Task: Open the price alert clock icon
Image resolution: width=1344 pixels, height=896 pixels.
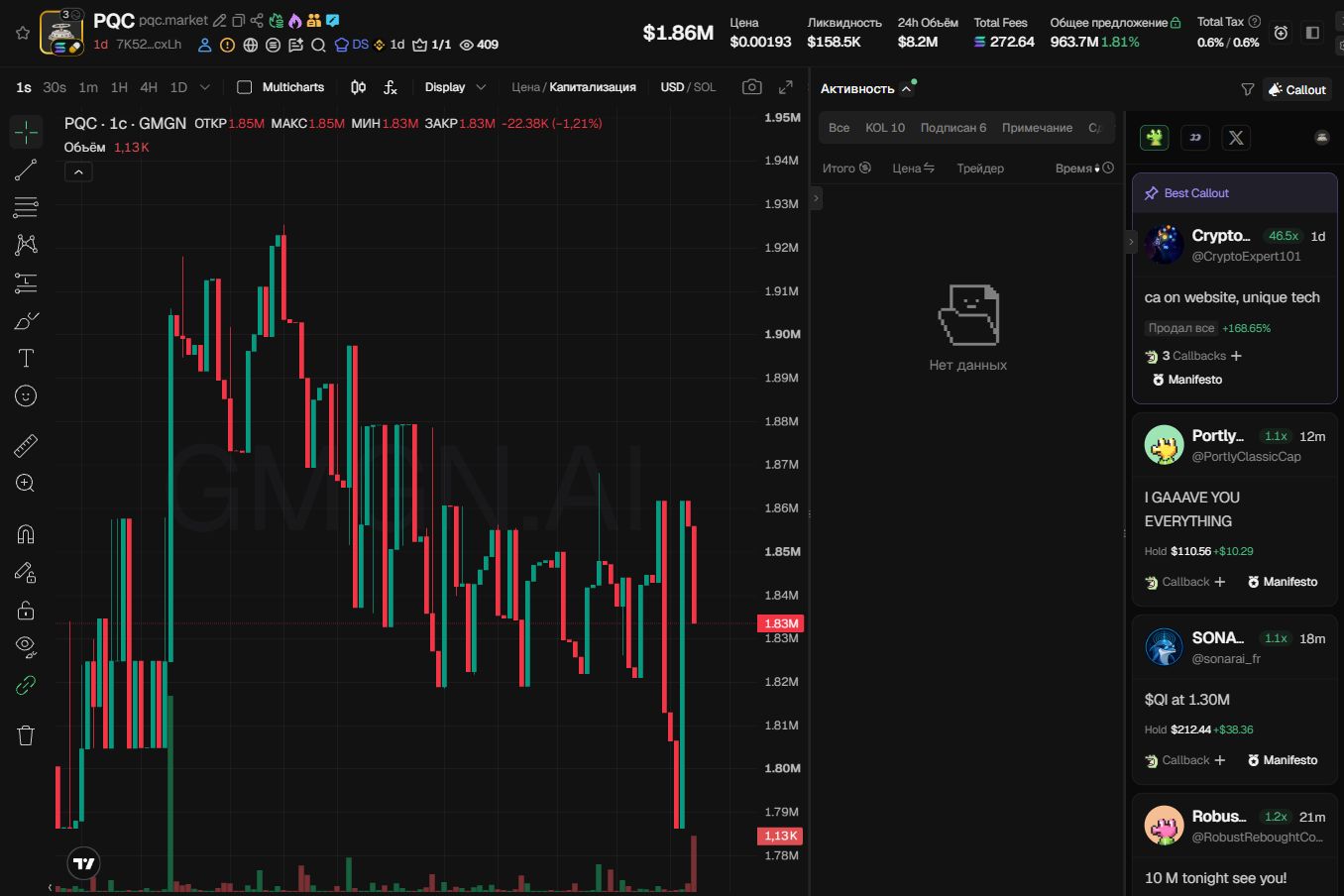Action: [x=1281, y=33]
